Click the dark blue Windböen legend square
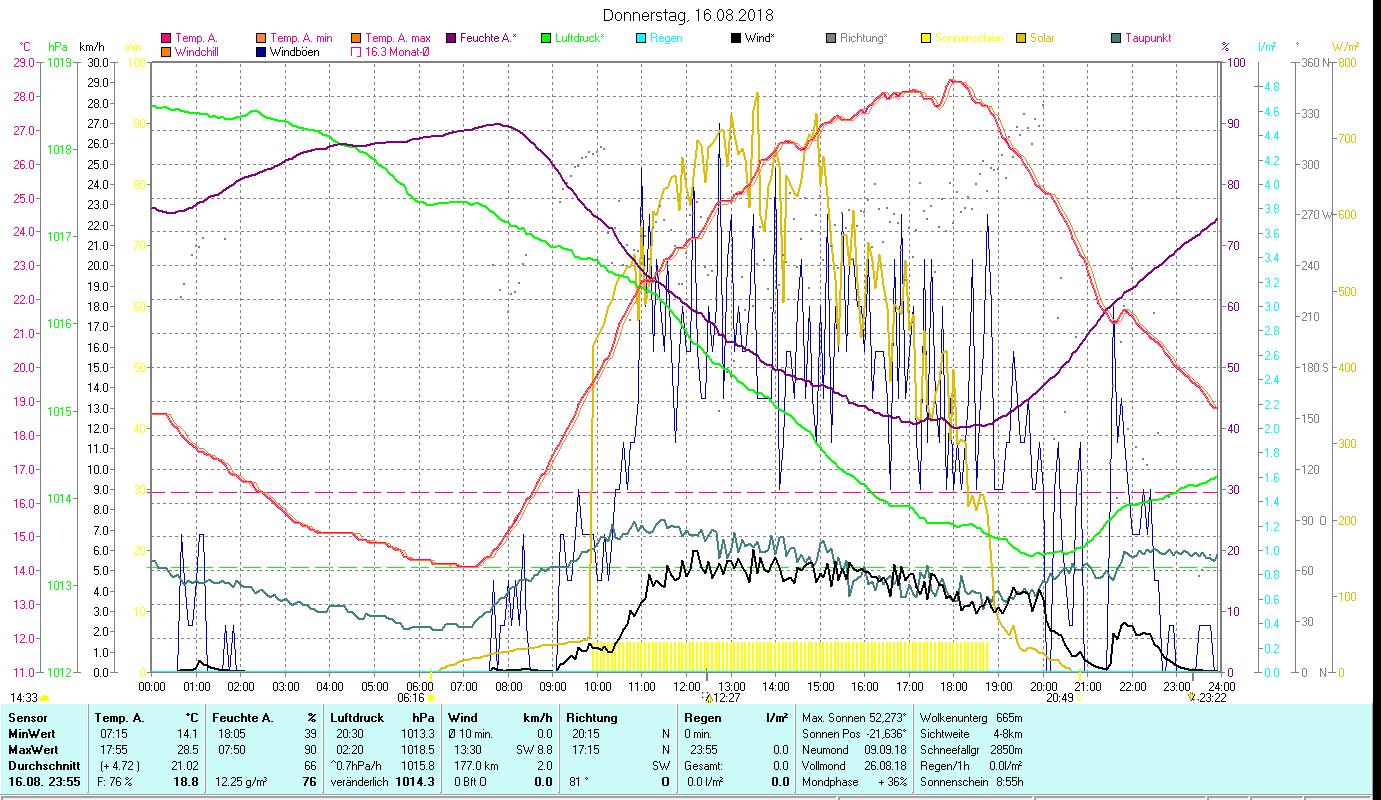 [x=261, y=52]
